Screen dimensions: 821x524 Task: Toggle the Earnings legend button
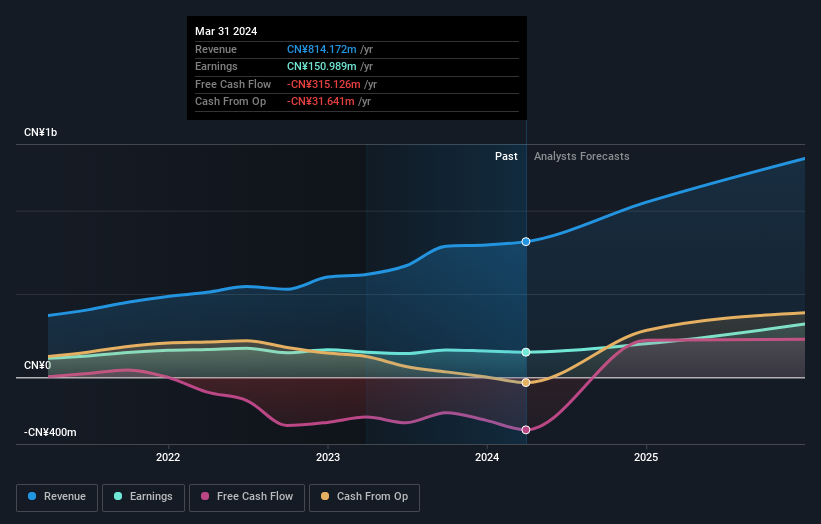tap(143, 497)
